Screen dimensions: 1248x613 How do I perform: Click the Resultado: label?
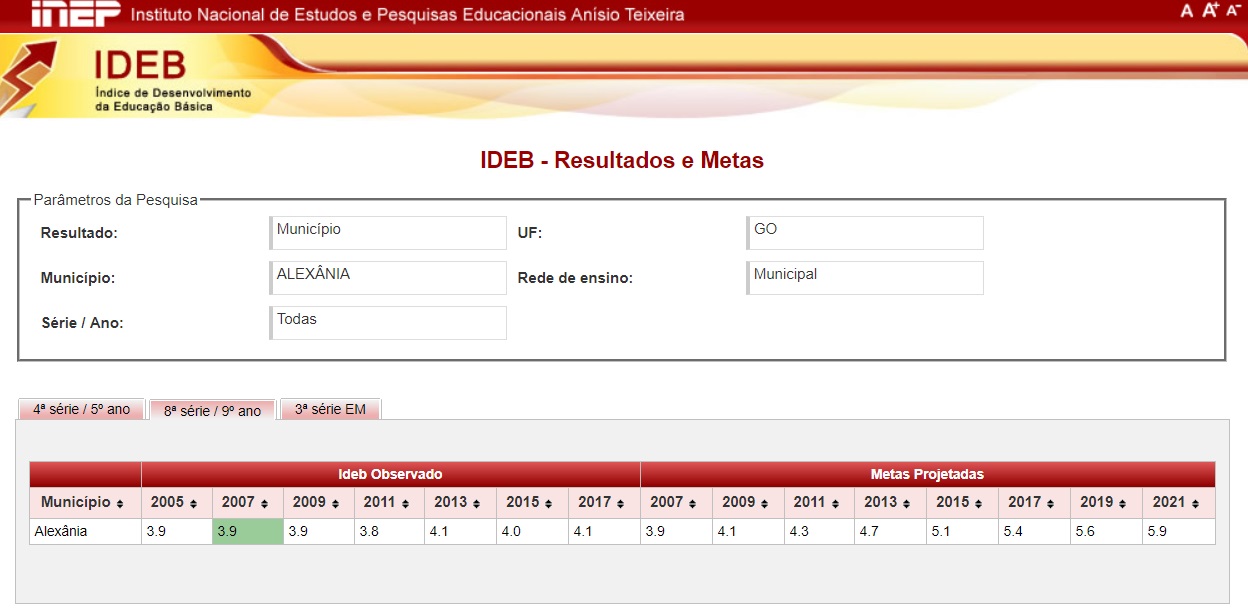point(79,233)
